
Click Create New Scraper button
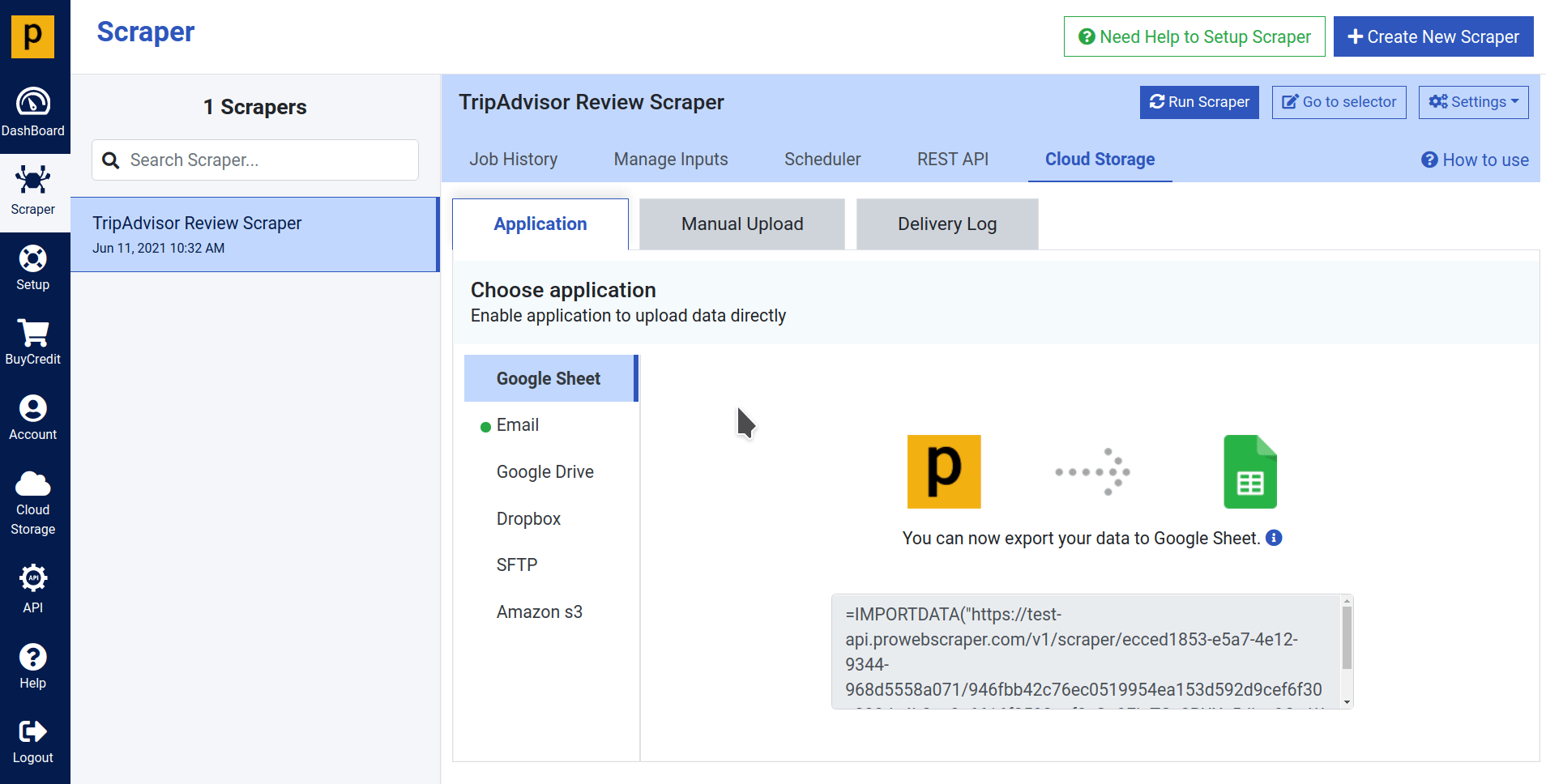point(1433,37)
